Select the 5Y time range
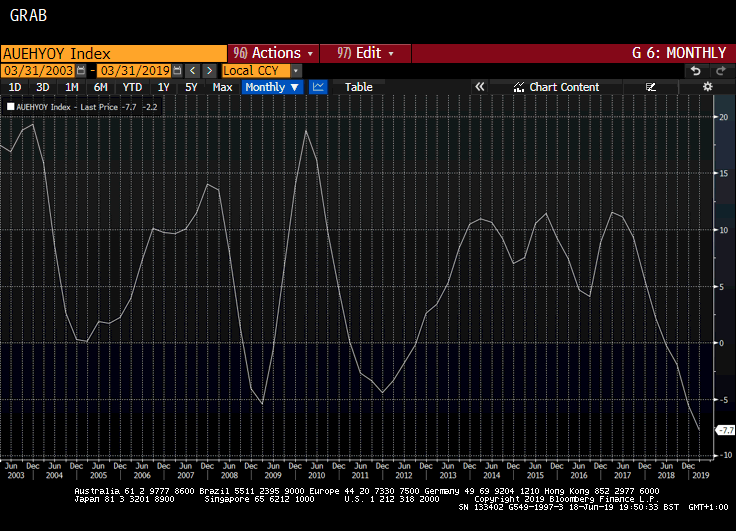This screenshot has height=531, width=736. pyautogui.click(x=191, y=87)
